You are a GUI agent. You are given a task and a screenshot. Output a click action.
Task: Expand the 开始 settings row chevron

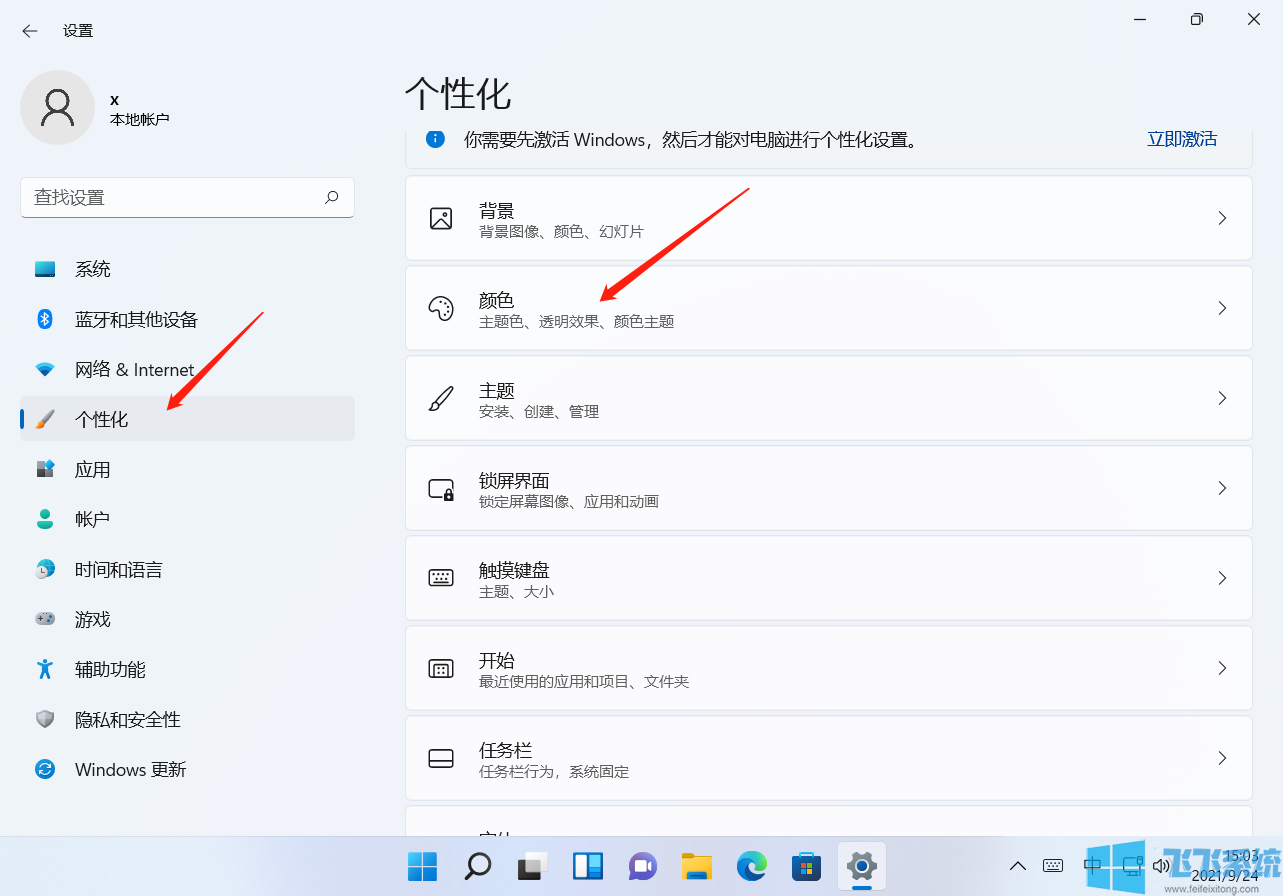pyautogui.click(x=1222, y=668)
